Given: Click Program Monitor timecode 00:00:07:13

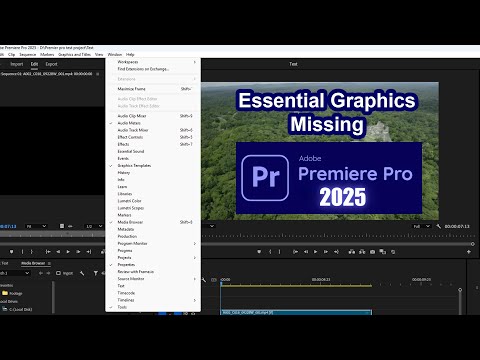Looking at the screenshot, I should (457, 226).
